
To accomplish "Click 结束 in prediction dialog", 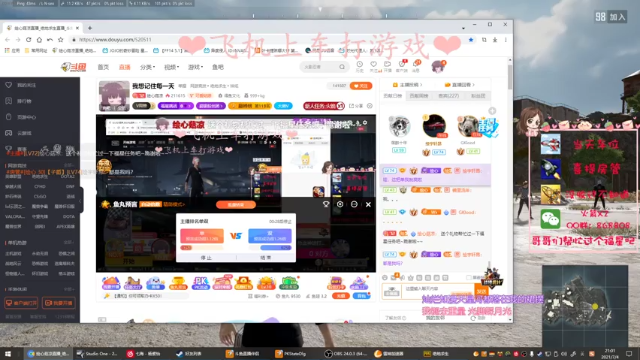I will (x=266, y=258).
